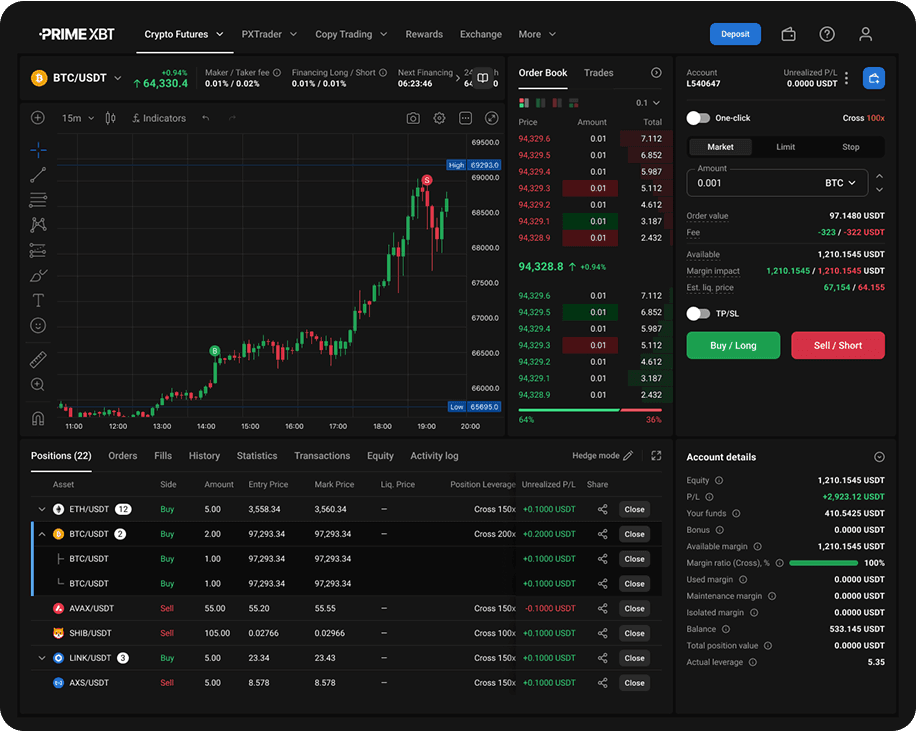The height and width of the screenshot is (731, 916).
Task: Open the wallet icon in header
Action: point(788,34)
